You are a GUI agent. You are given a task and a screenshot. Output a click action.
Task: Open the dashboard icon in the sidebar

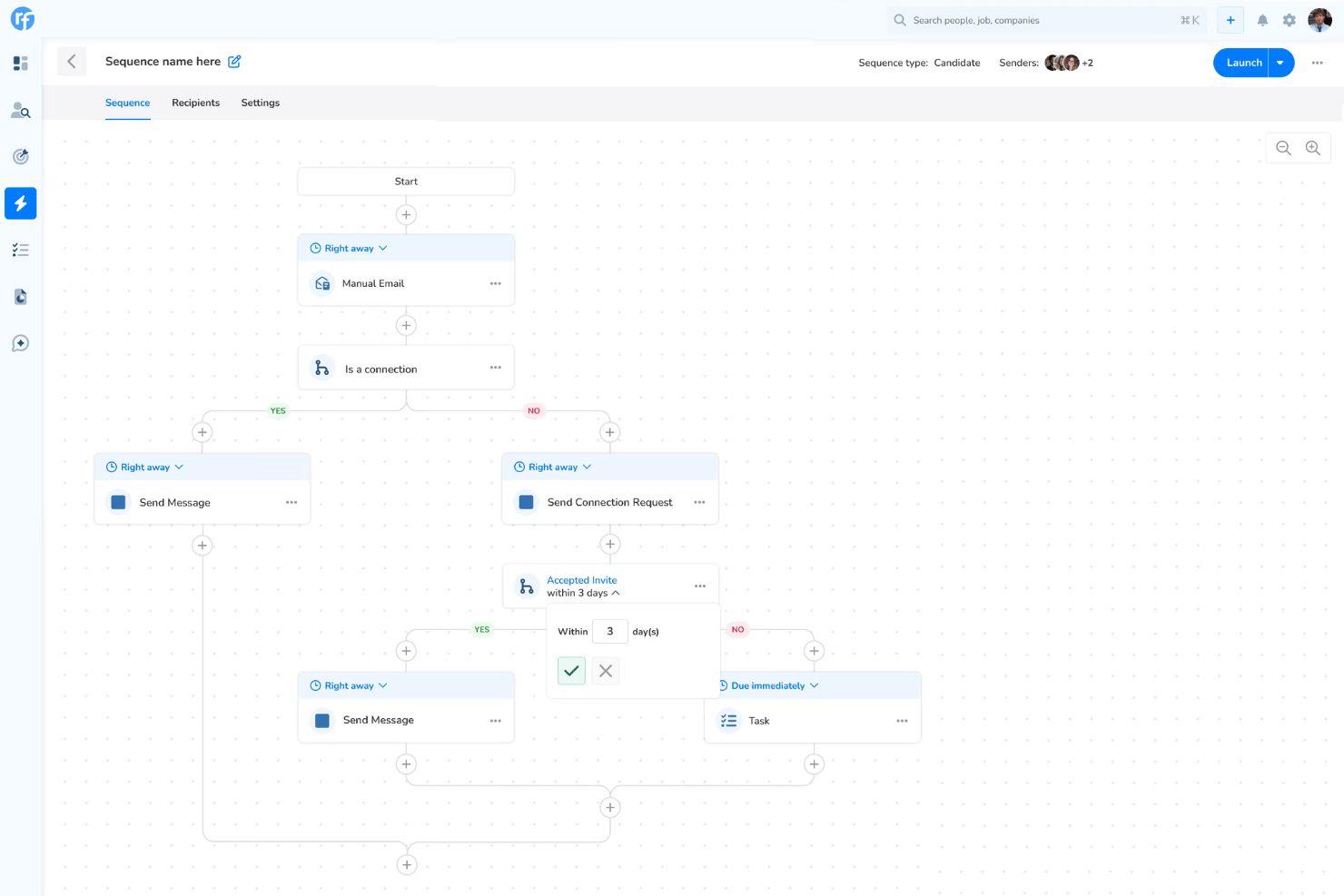point(20,64)
